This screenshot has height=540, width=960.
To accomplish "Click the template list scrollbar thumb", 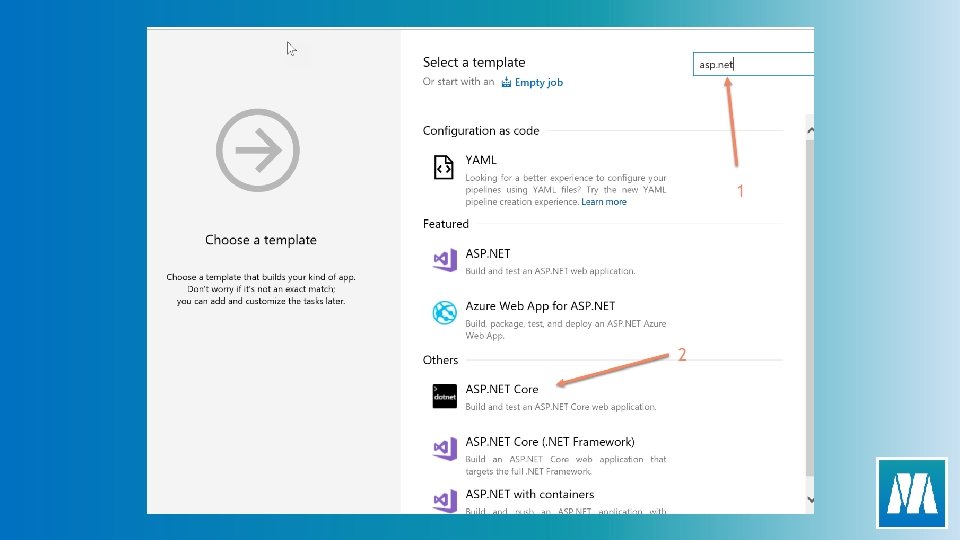I will [x=810, y=306].
